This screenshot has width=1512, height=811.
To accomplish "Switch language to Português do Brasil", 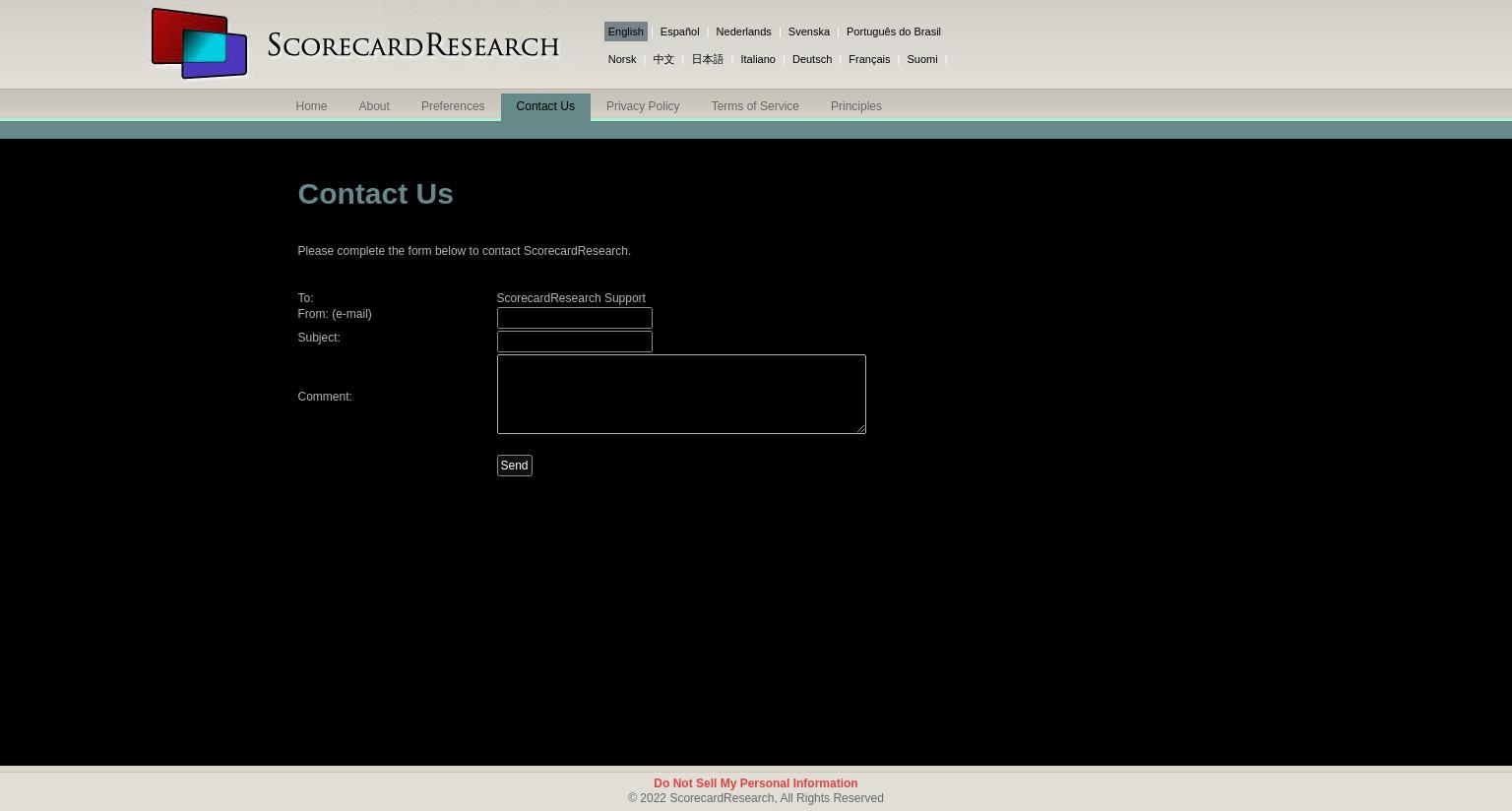I will tap(893, 31).
